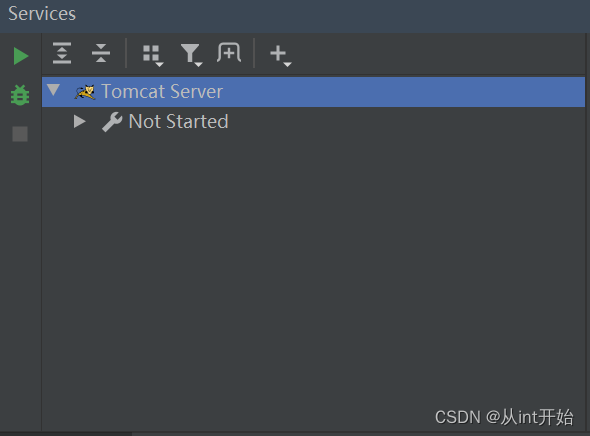Image resolution: width=590 pixels, height=436 pixels.
Task: Click the CSDN watermark text
Action: 504,417
